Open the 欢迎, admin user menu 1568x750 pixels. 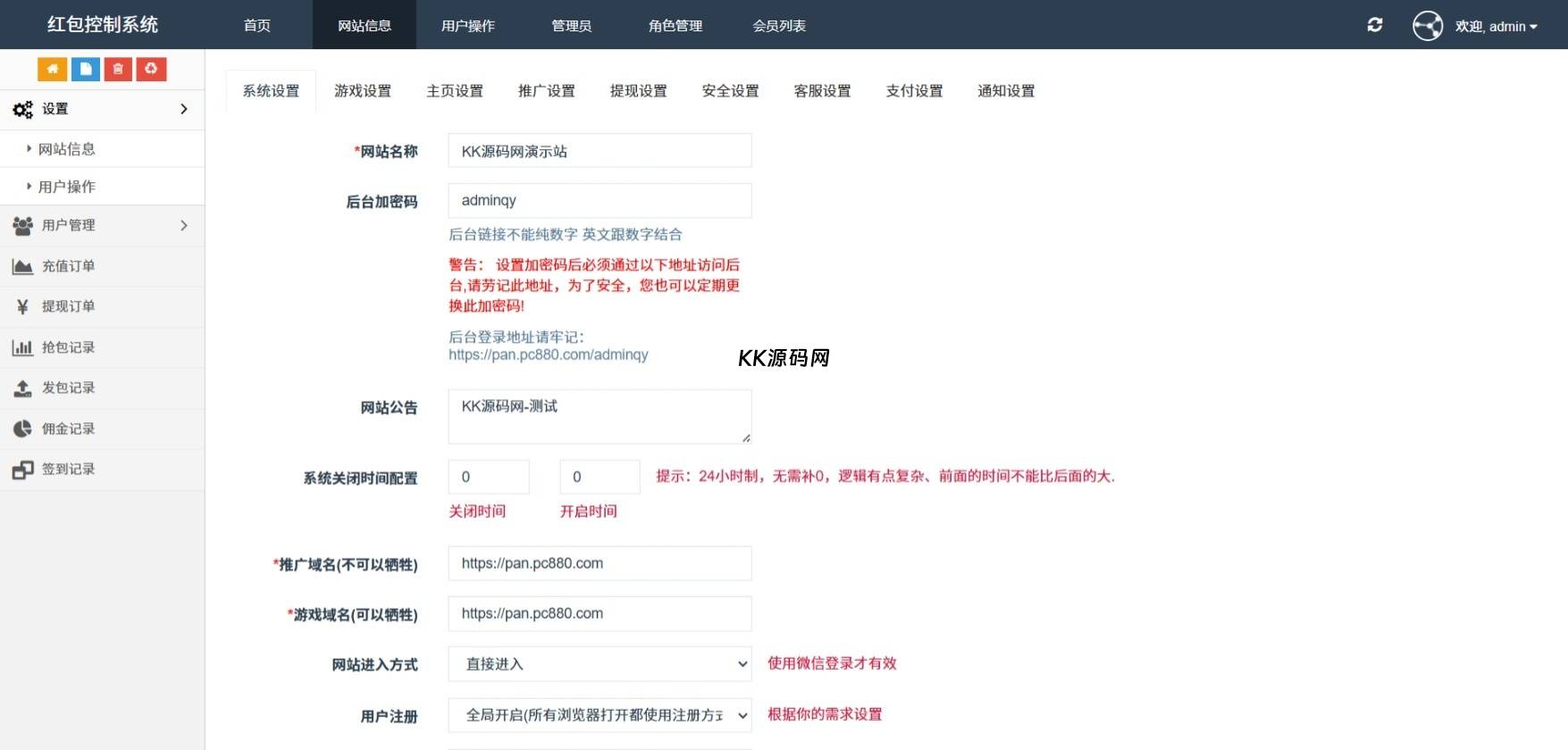1497,26
